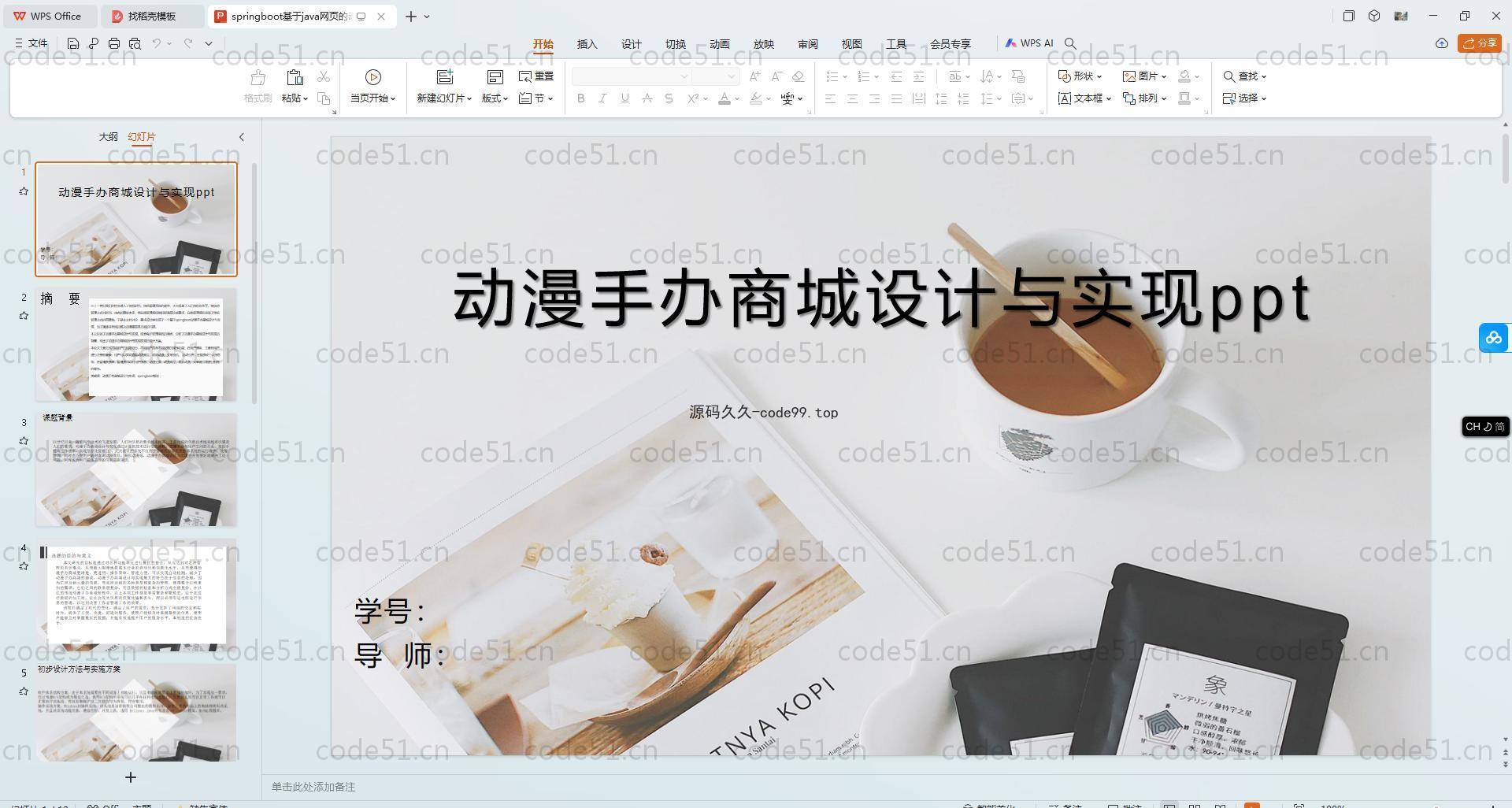Viewport: 1512px width, 808px height.
Task: Toggle Align Left paragraph button
Action: coord(830,98)
